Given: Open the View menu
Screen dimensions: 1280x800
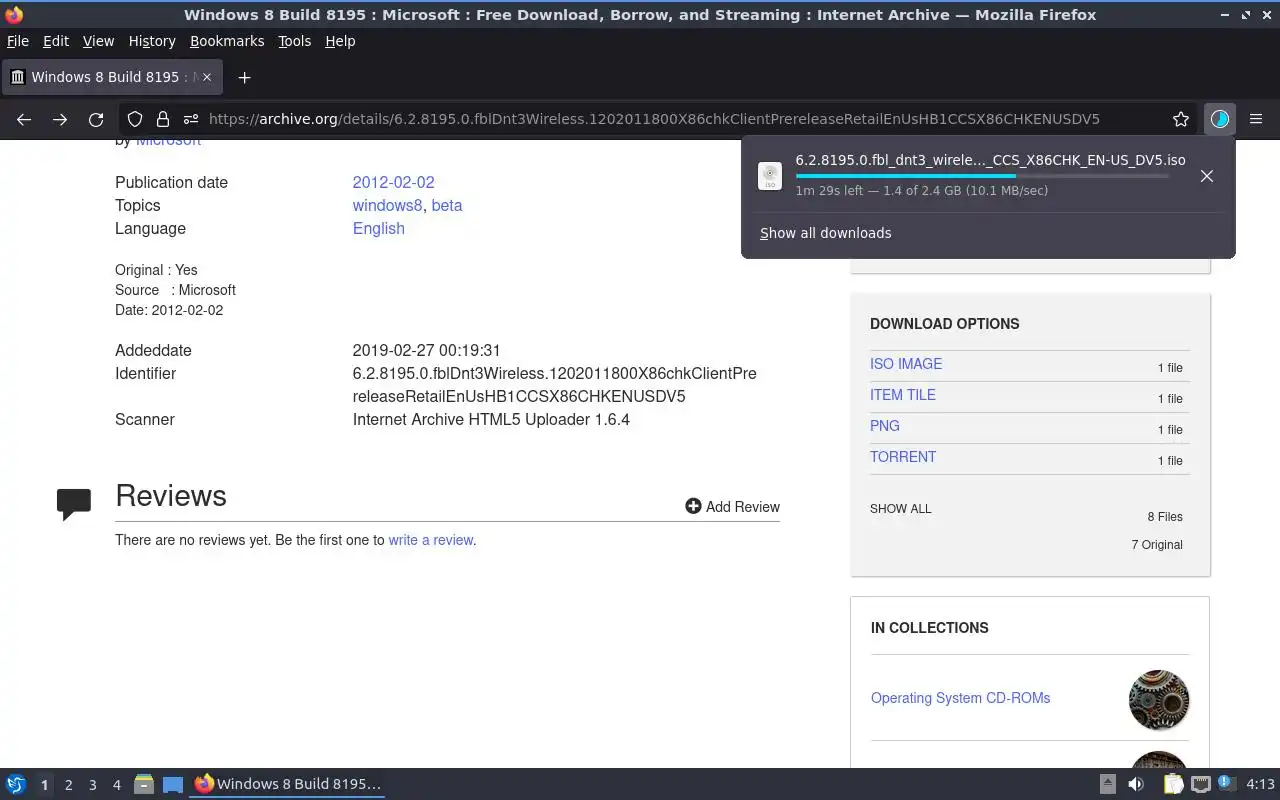Looking at the screenshot, I should [98, 41].
